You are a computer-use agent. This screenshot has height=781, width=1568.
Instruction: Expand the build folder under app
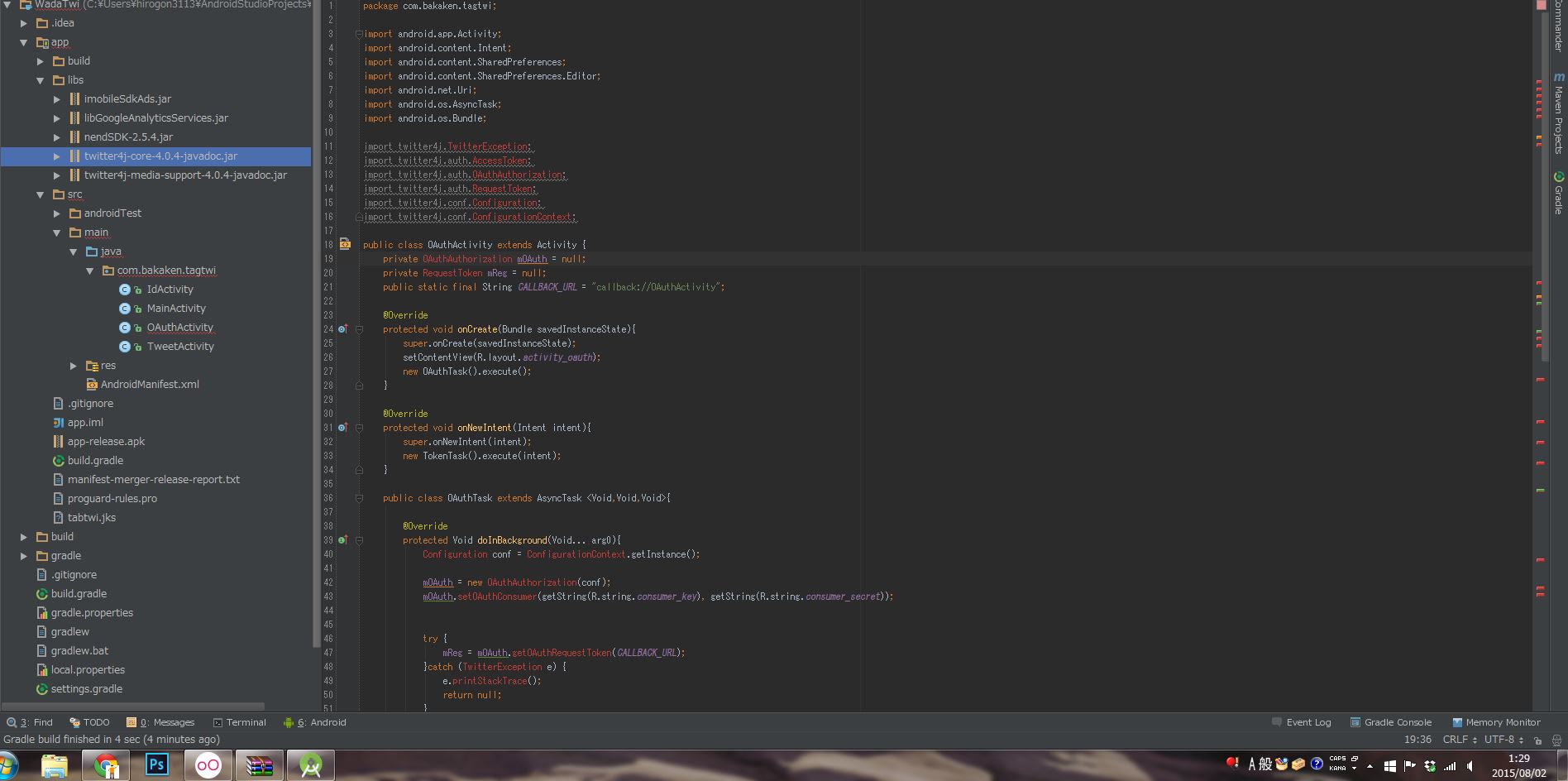coord(40,60)
